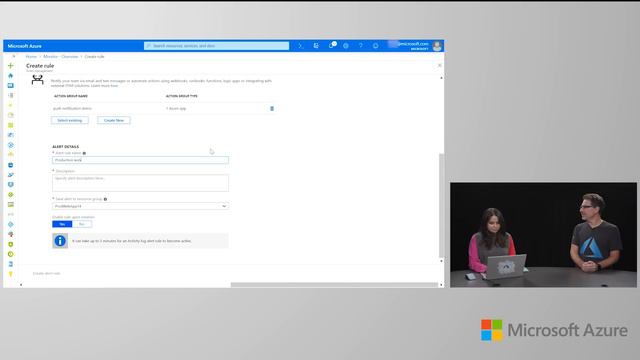This screenshot has height=360, width=640.
Task: Open the Save alert to resource group dropdown
Action: 140,206
